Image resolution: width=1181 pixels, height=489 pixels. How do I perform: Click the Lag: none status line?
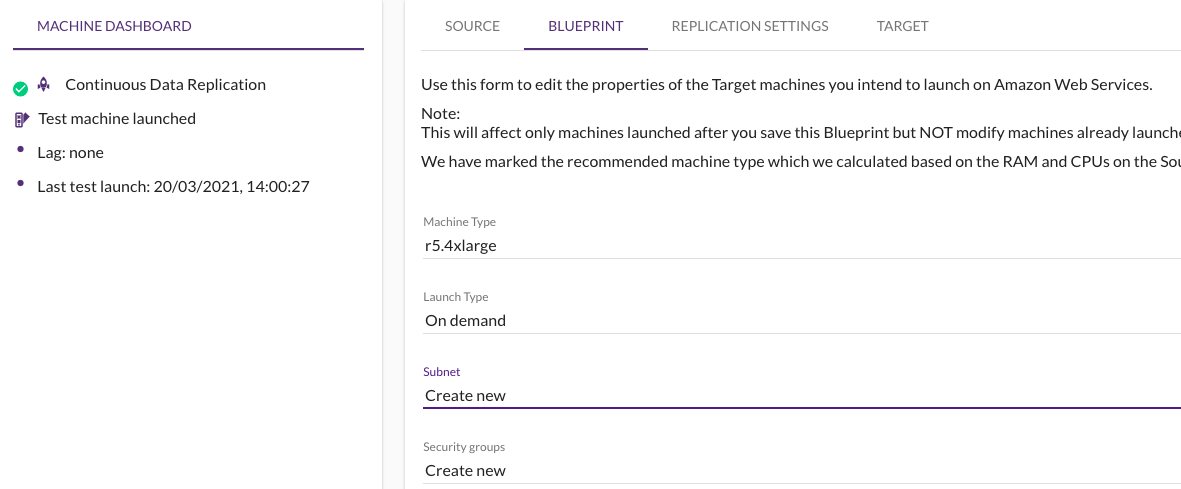point(70,153)
